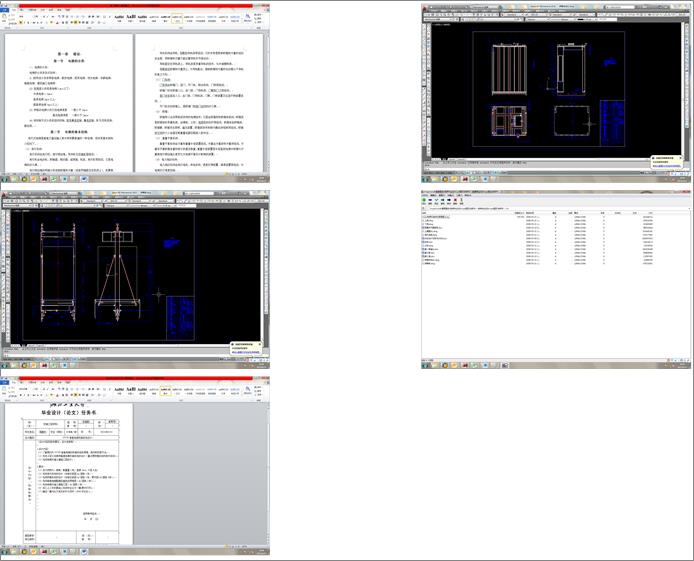The image size is (694, 561).
Task: Click Paste icon in chapter-text Word window
Action: [4, 17]
